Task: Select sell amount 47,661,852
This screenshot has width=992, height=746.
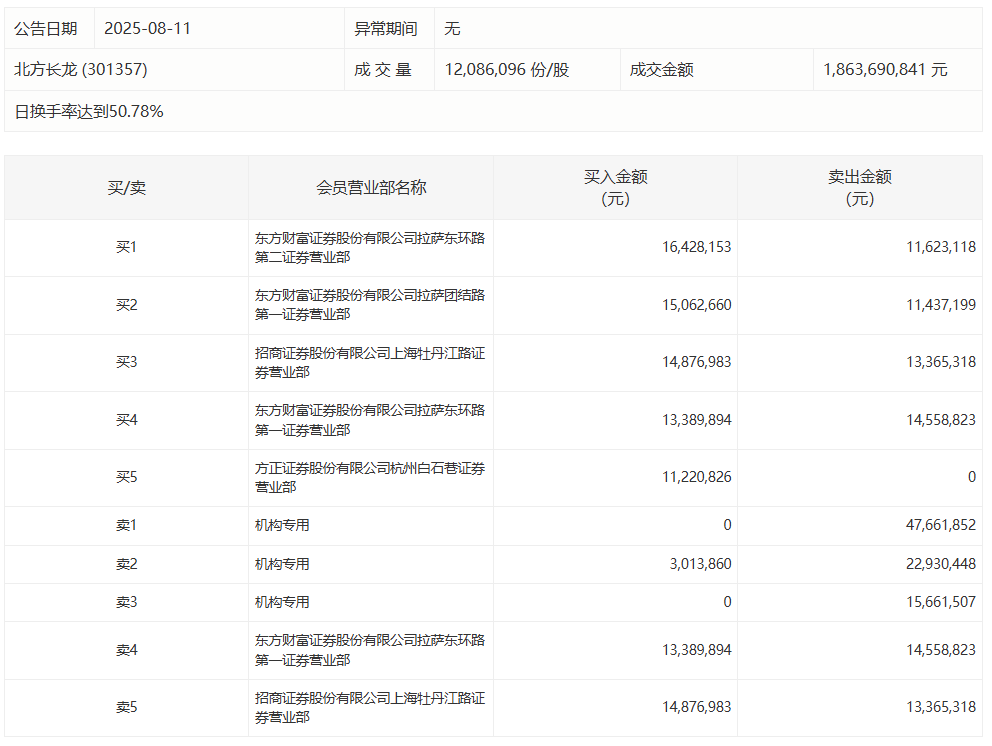Action: (x=941, y=525)
